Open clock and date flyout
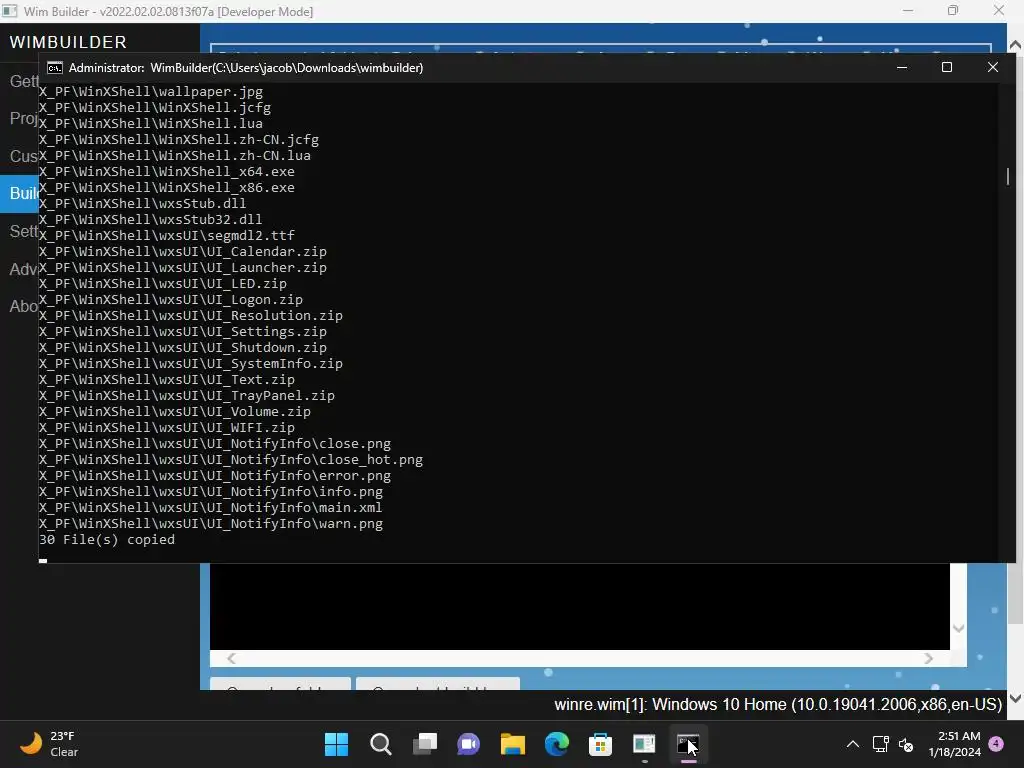 point(954,744)
